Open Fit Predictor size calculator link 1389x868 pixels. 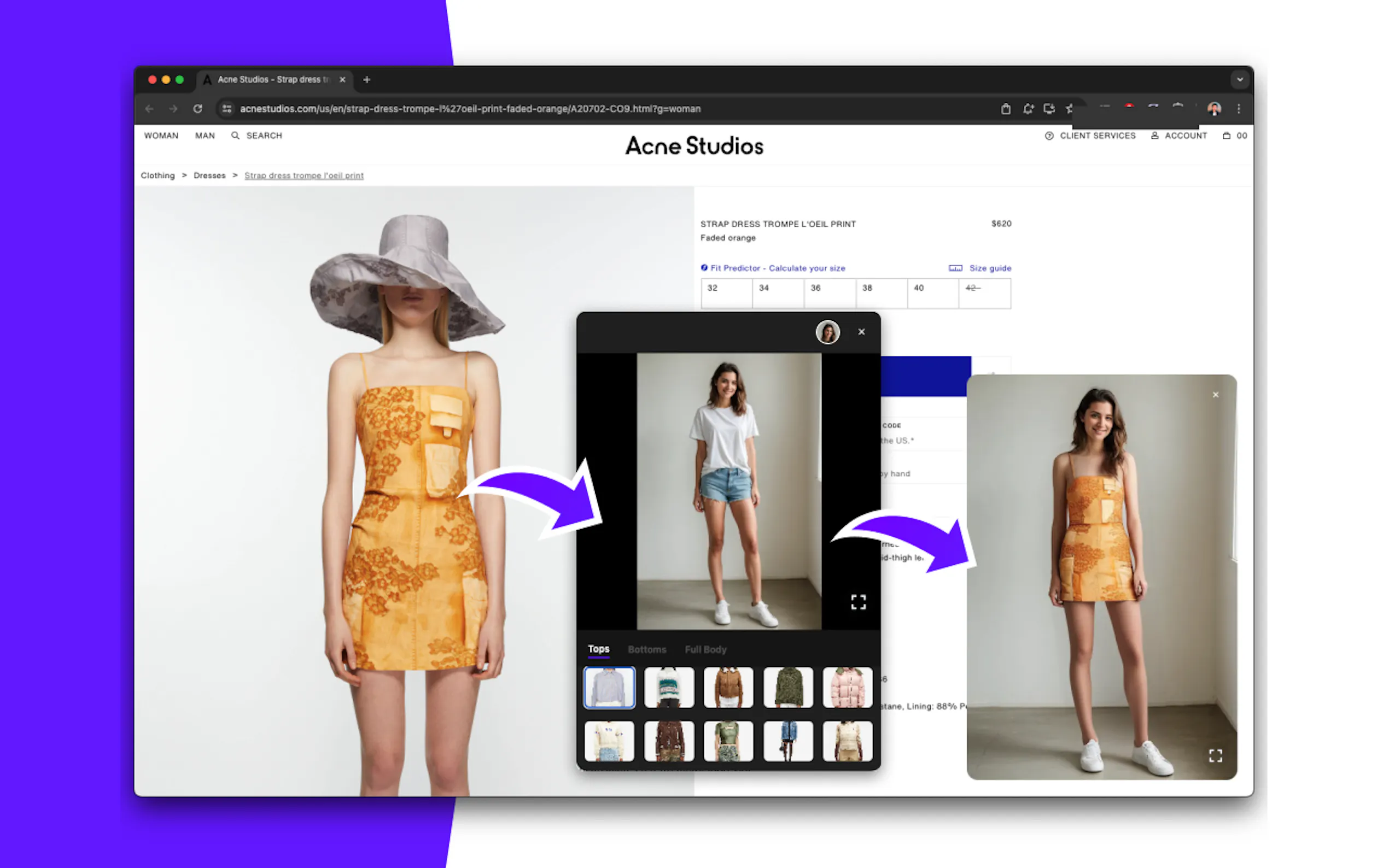(x=777, y=268)
